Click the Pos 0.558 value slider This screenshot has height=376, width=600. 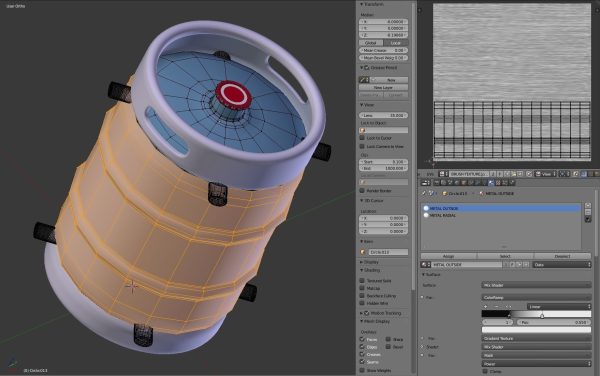pyautogui.click(x=554, y=322)
